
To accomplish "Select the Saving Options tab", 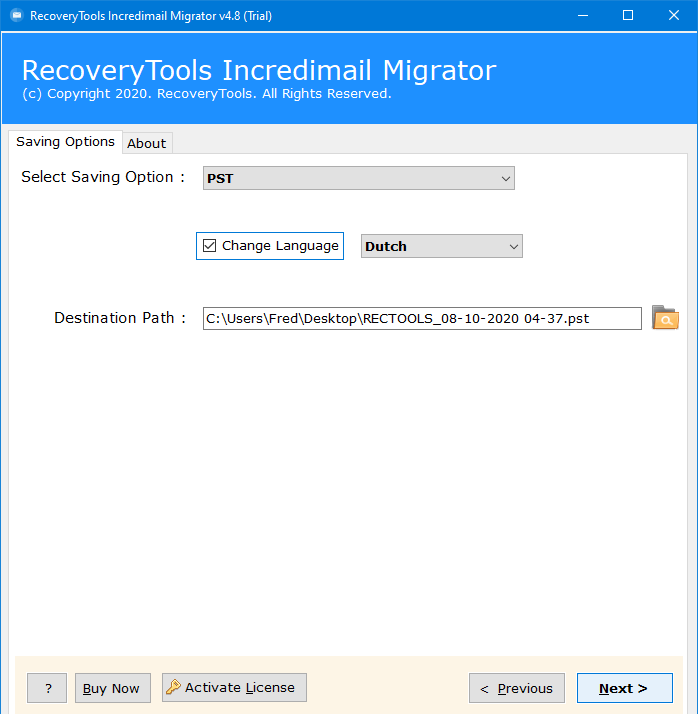I will point(66,142).
